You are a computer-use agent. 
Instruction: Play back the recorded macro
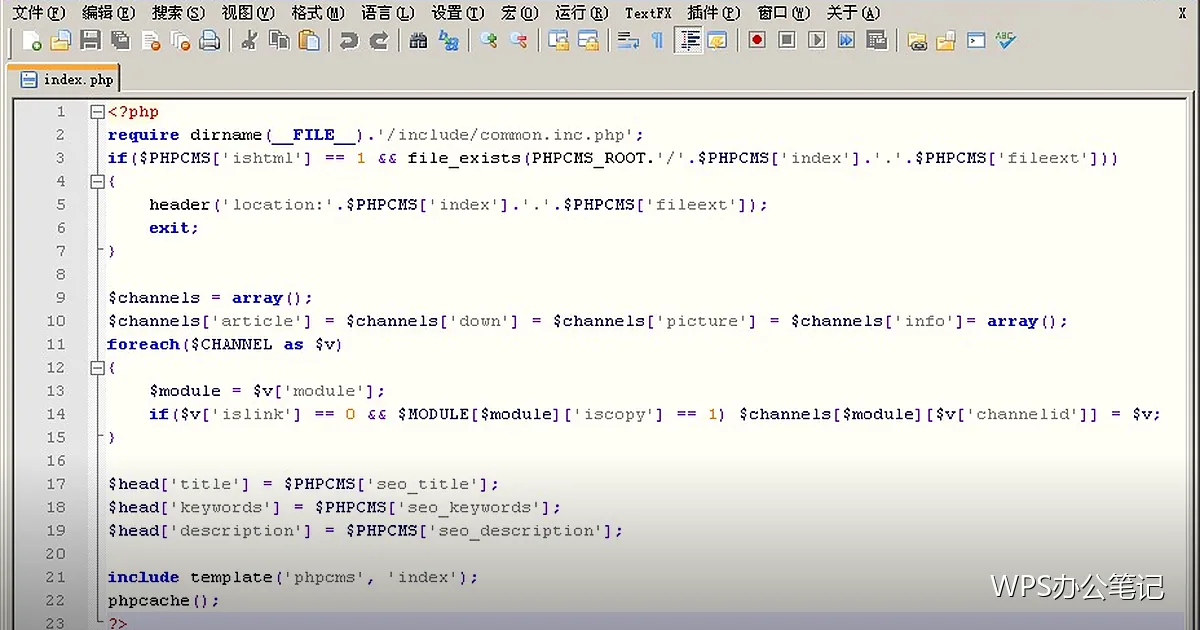pos(817,41)
